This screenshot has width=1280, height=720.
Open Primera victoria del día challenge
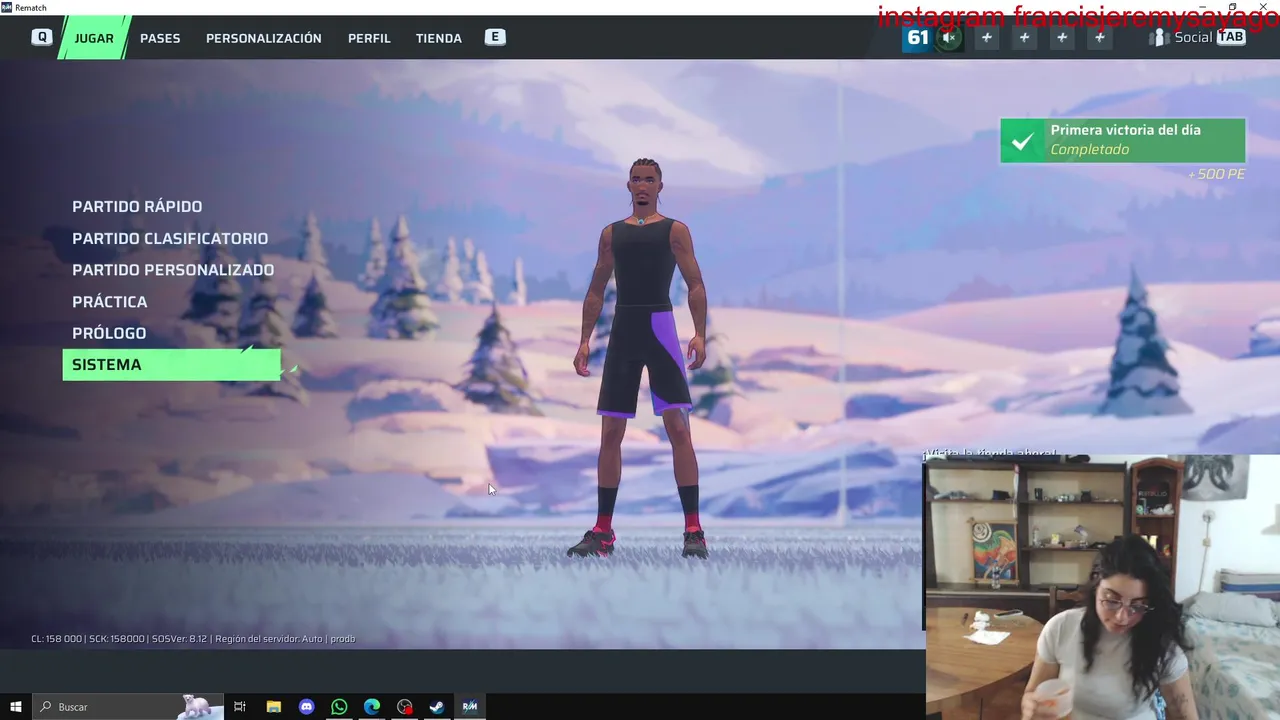1123,140
